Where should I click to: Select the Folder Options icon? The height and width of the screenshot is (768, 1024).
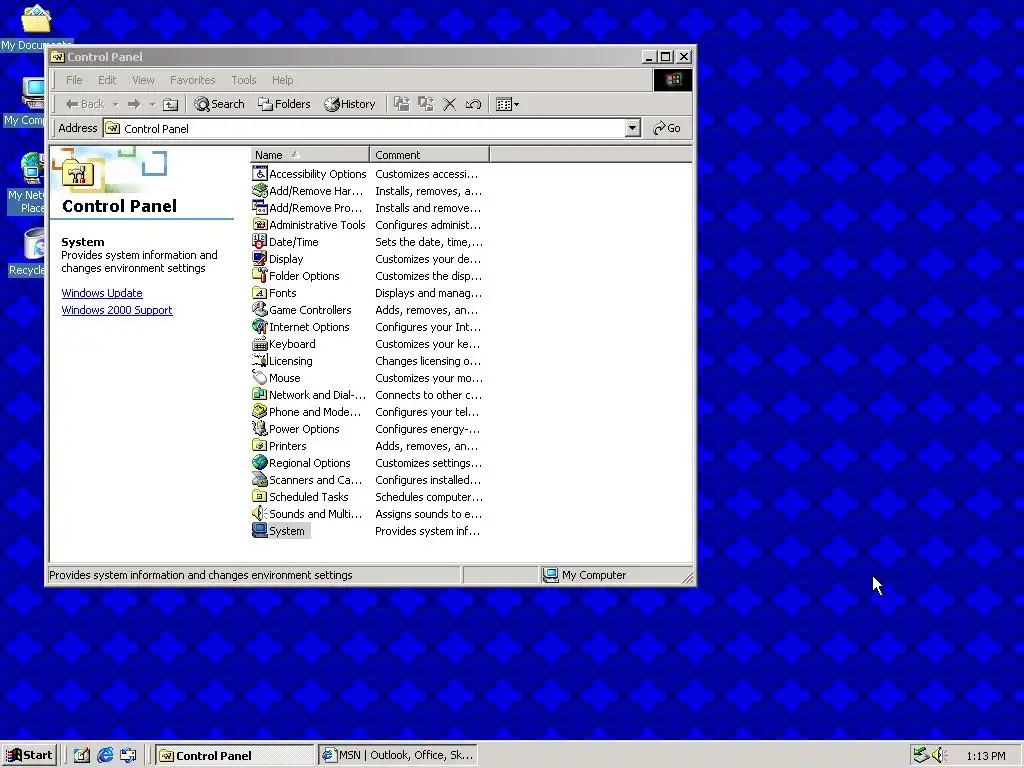pos(260,276)
